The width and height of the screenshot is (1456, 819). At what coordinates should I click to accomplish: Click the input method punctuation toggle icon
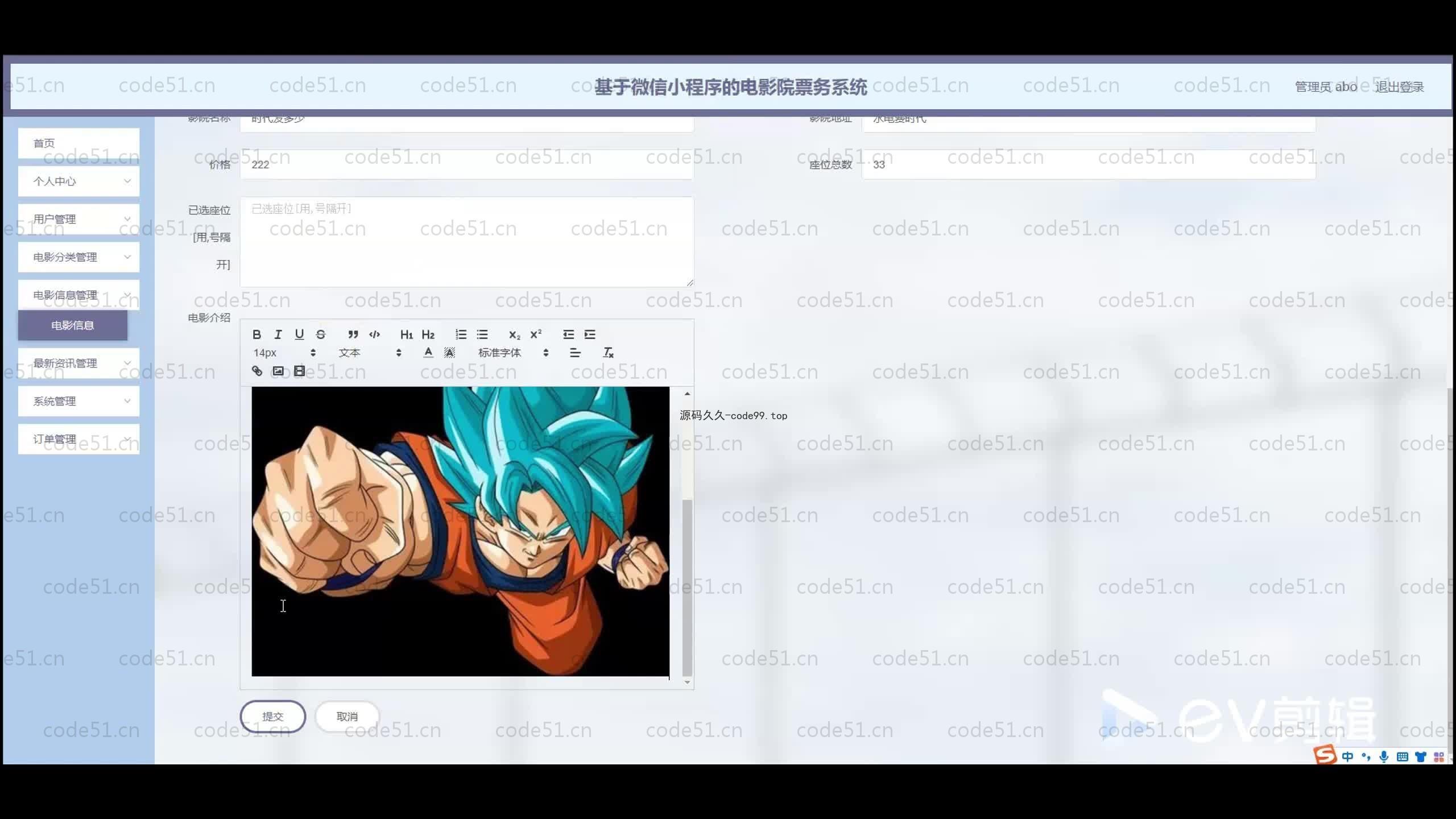1366,756
